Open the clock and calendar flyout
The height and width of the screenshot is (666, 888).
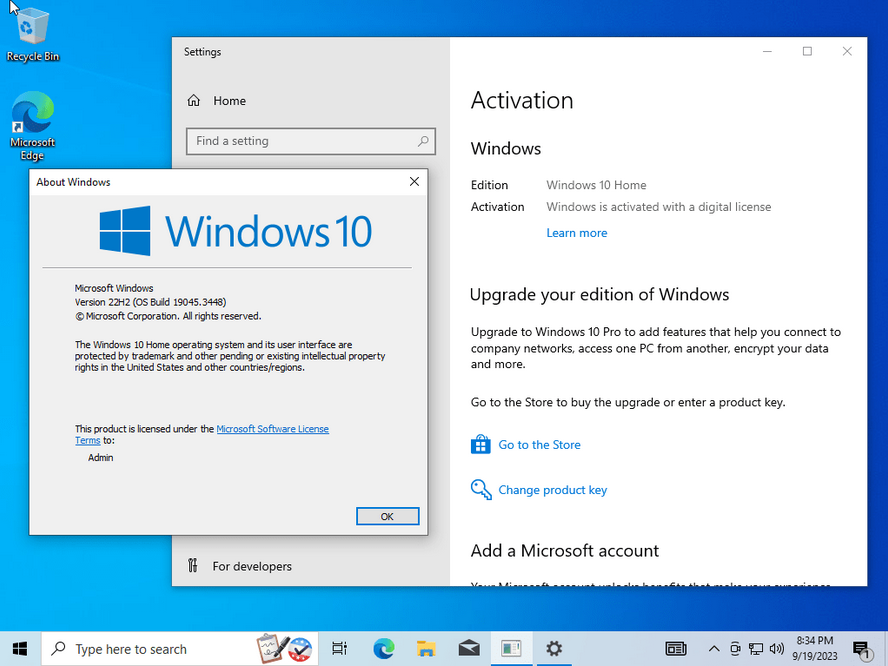814,648
